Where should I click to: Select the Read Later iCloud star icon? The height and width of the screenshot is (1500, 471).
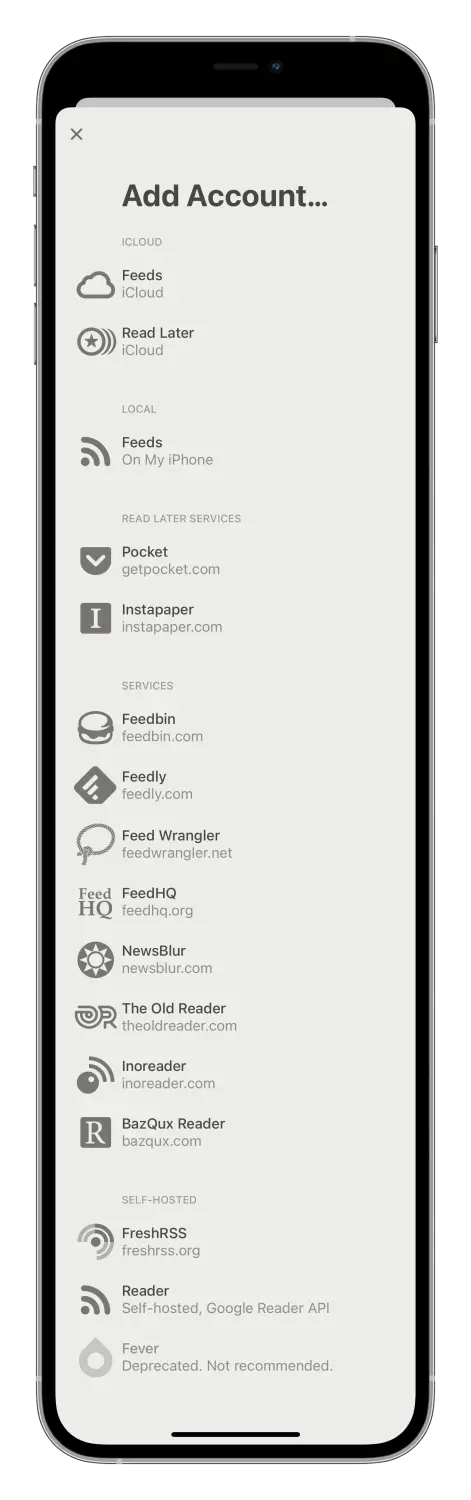click(x=96, y=342)
